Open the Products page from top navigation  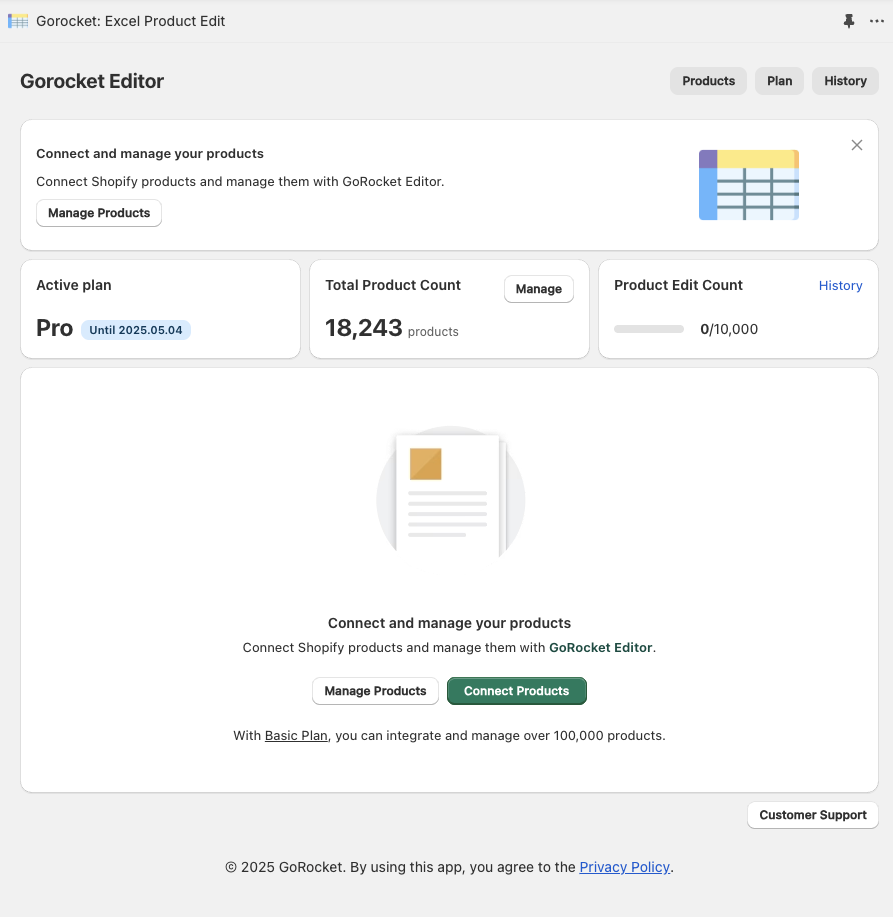coord(708,81)
